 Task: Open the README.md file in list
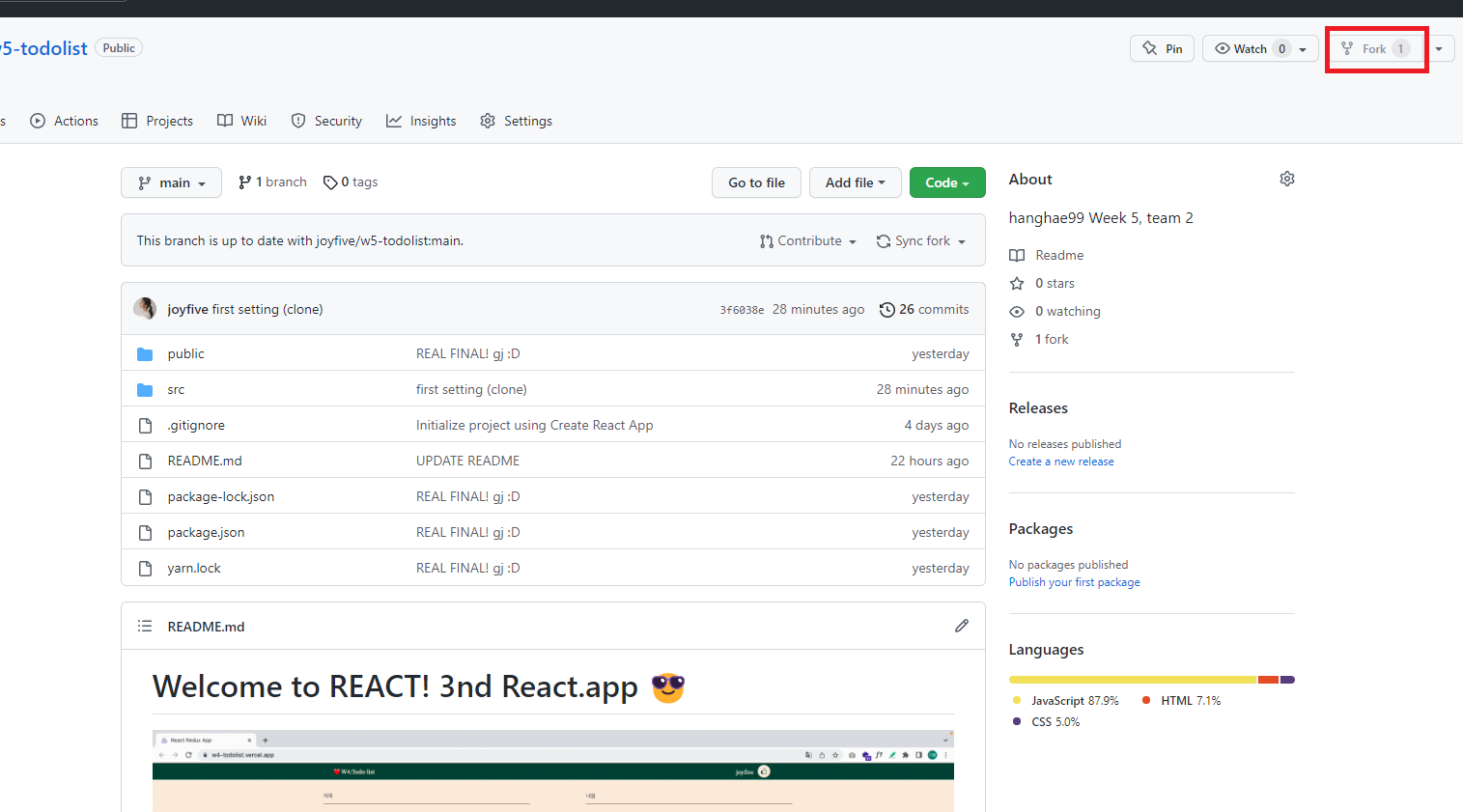[x=205, y=461]
